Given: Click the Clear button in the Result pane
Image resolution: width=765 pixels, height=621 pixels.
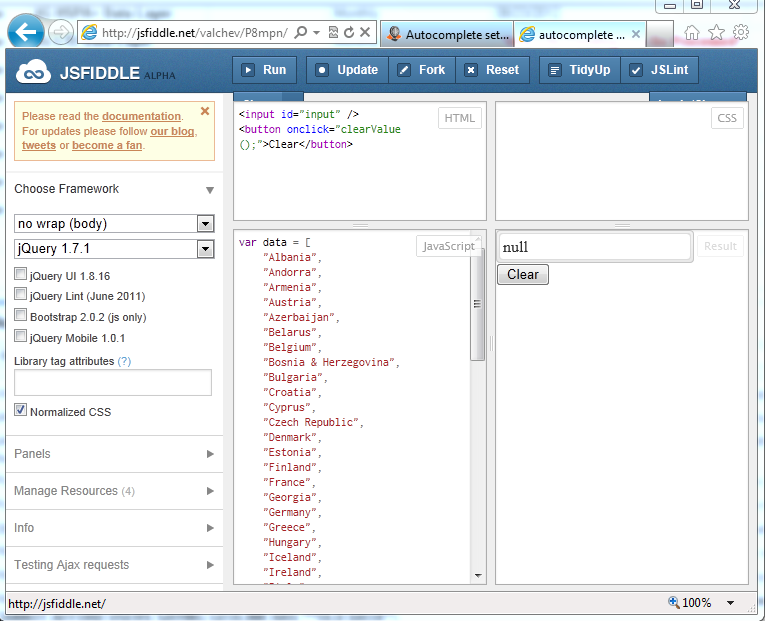Looking at the screenshot, I should point(523,274).
